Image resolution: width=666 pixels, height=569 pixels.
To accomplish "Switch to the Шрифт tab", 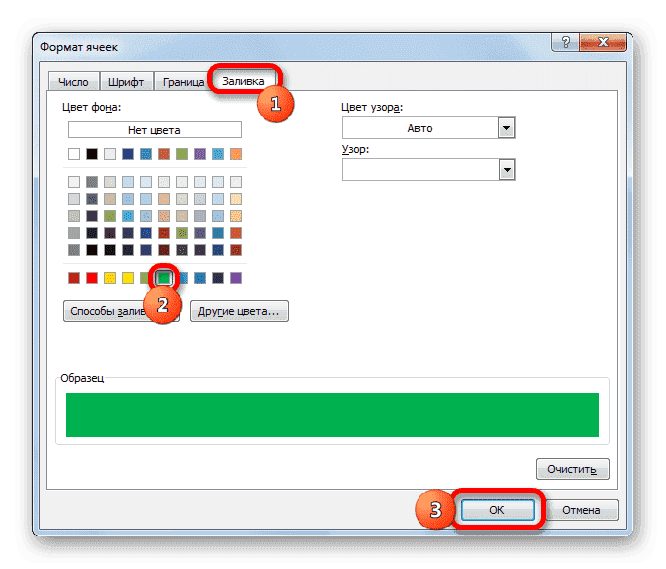I will coord(126,82).
